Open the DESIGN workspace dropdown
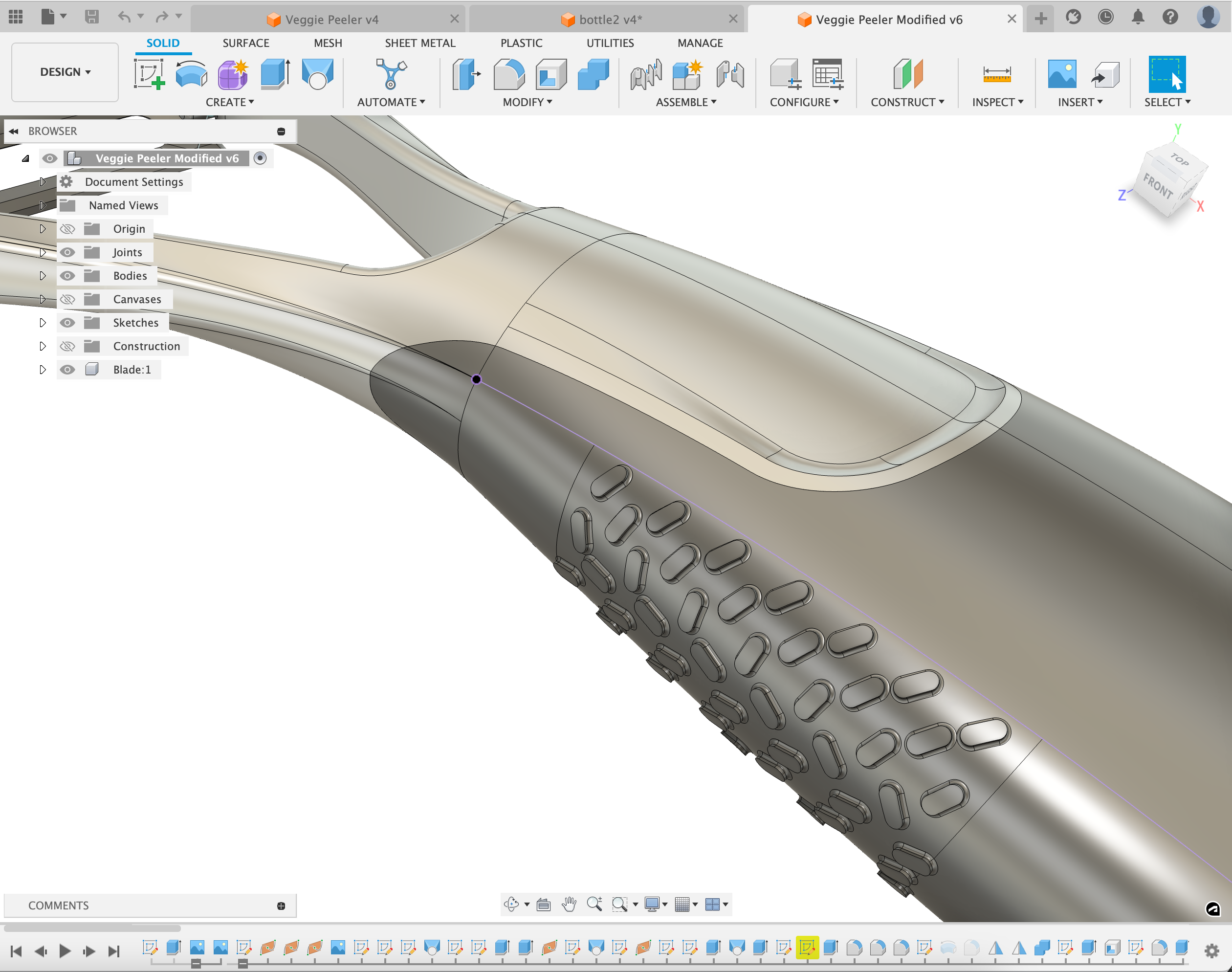The width and height of the screenshot is (1232, 972). (x=65, y=72)
